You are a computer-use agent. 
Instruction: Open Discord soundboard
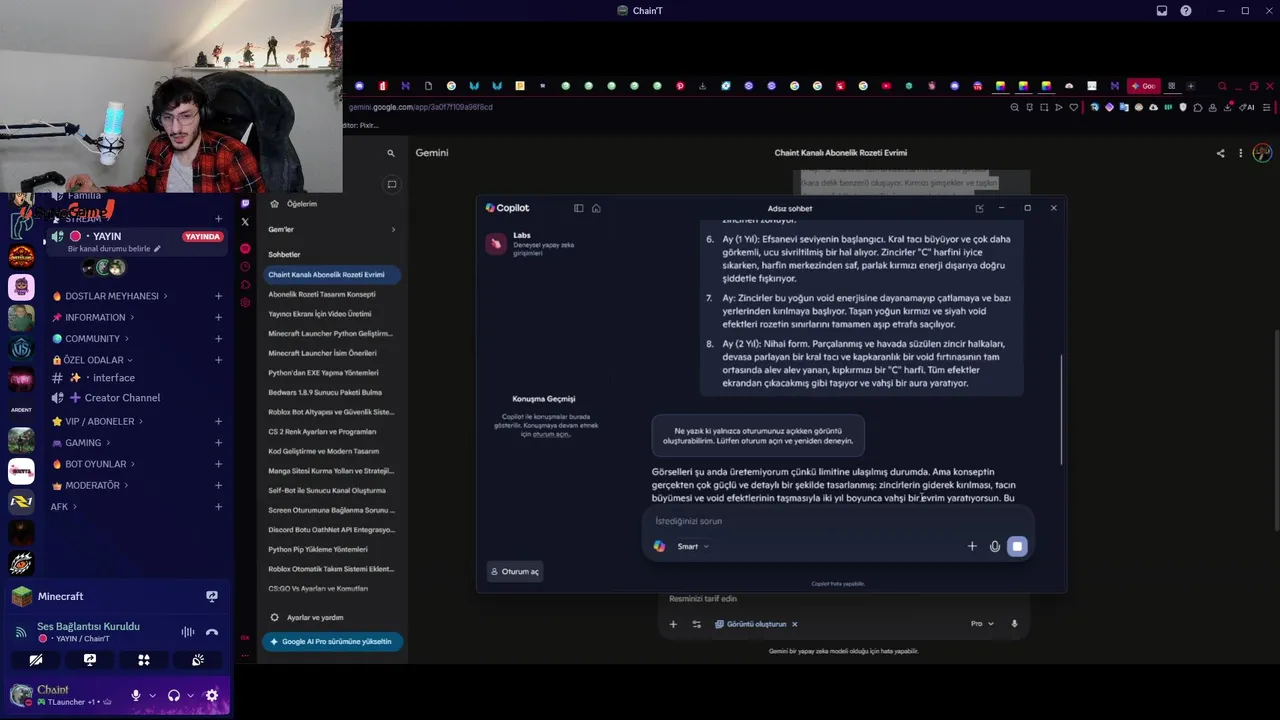[198, 660]
